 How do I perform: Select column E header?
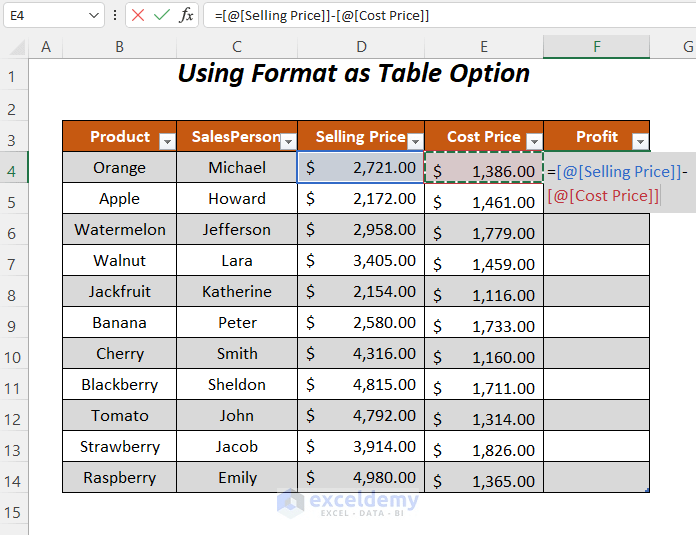point(484,47)
